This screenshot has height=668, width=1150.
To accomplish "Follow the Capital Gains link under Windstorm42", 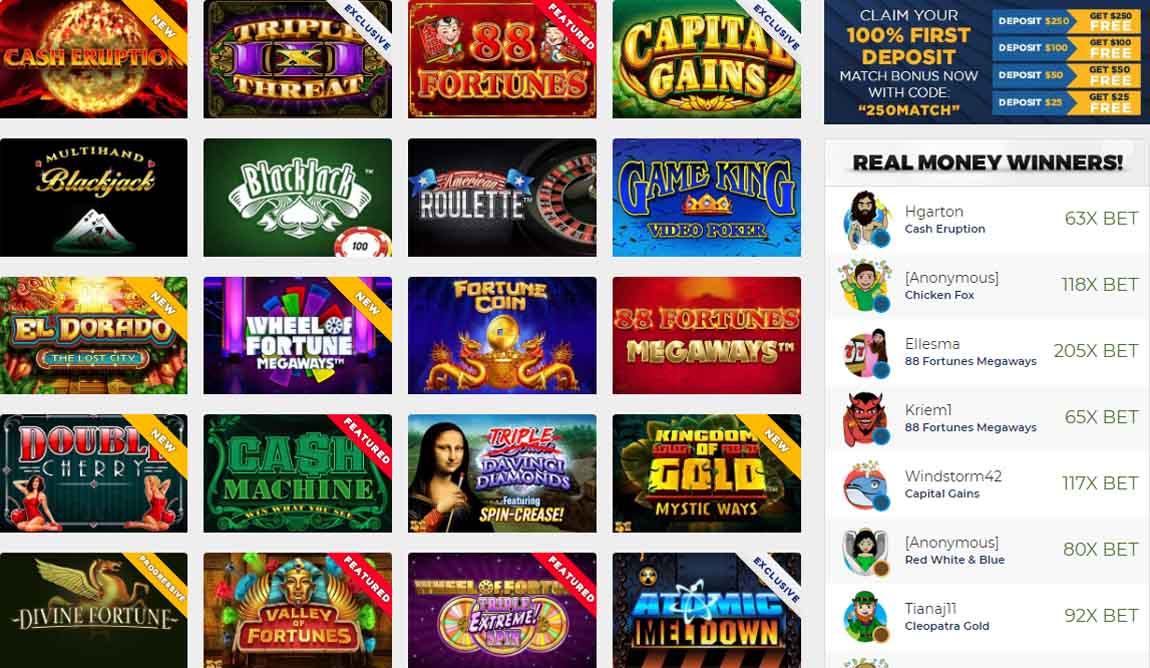I will click(942, 493).
